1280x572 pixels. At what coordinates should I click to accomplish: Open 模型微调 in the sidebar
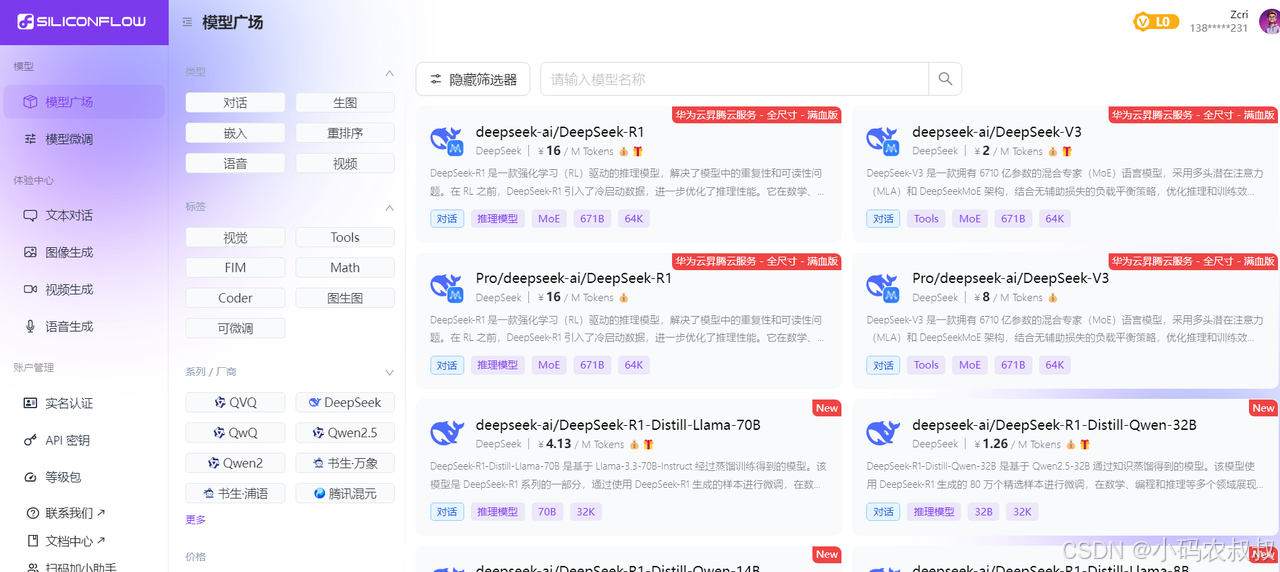click(x=84, y=139)
